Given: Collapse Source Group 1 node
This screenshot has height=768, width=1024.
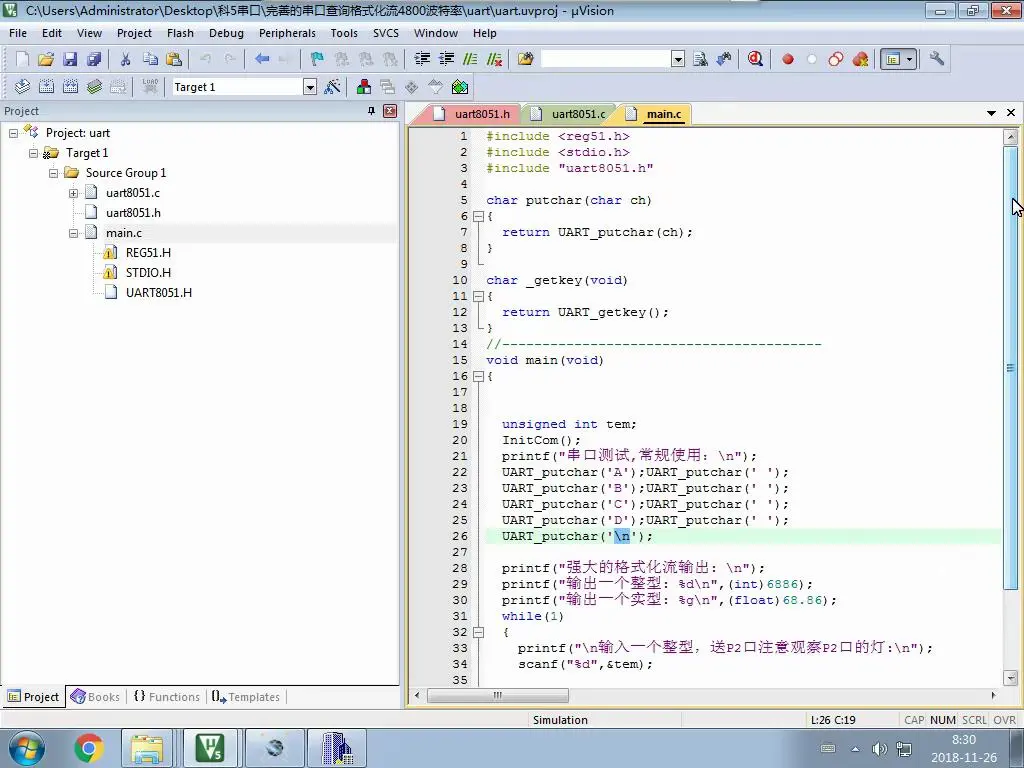Looking at the screenshot, I should tap(54, 173).
